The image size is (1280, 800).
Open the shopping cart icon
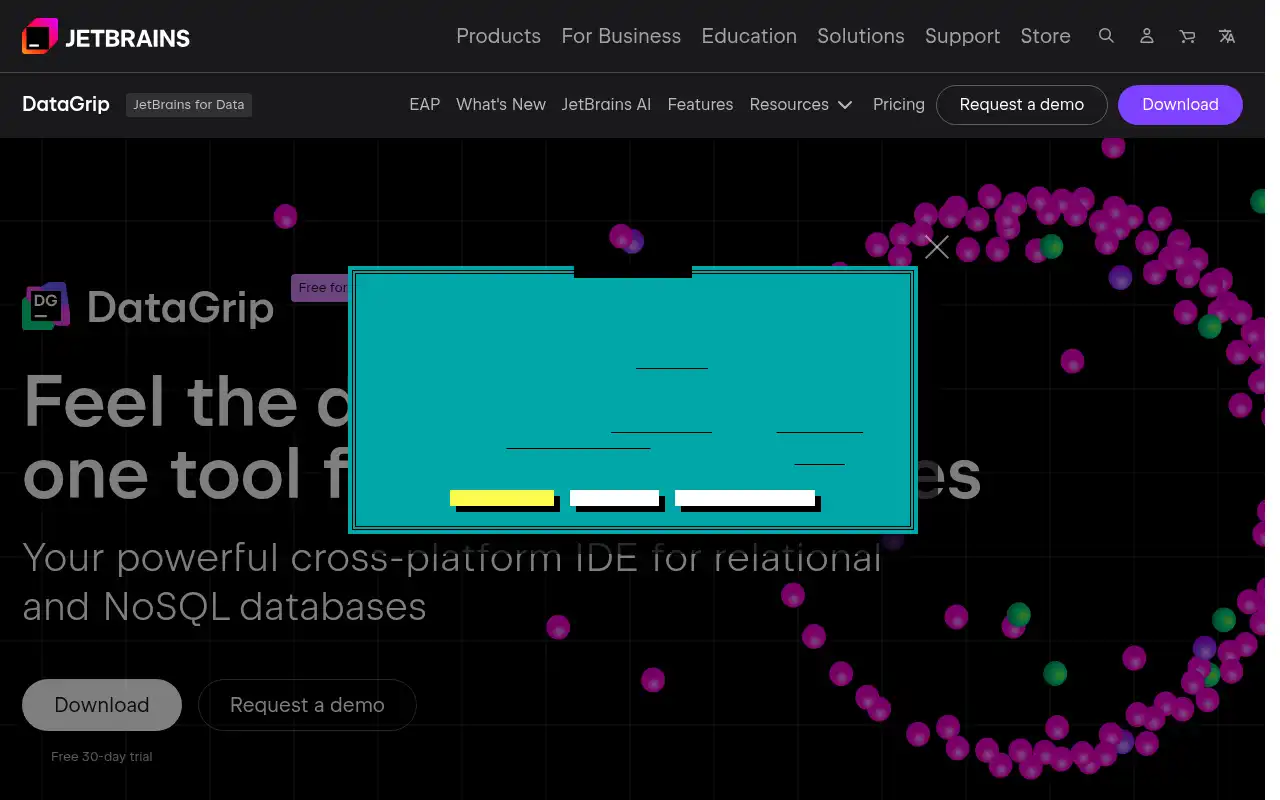(1187, 36)
